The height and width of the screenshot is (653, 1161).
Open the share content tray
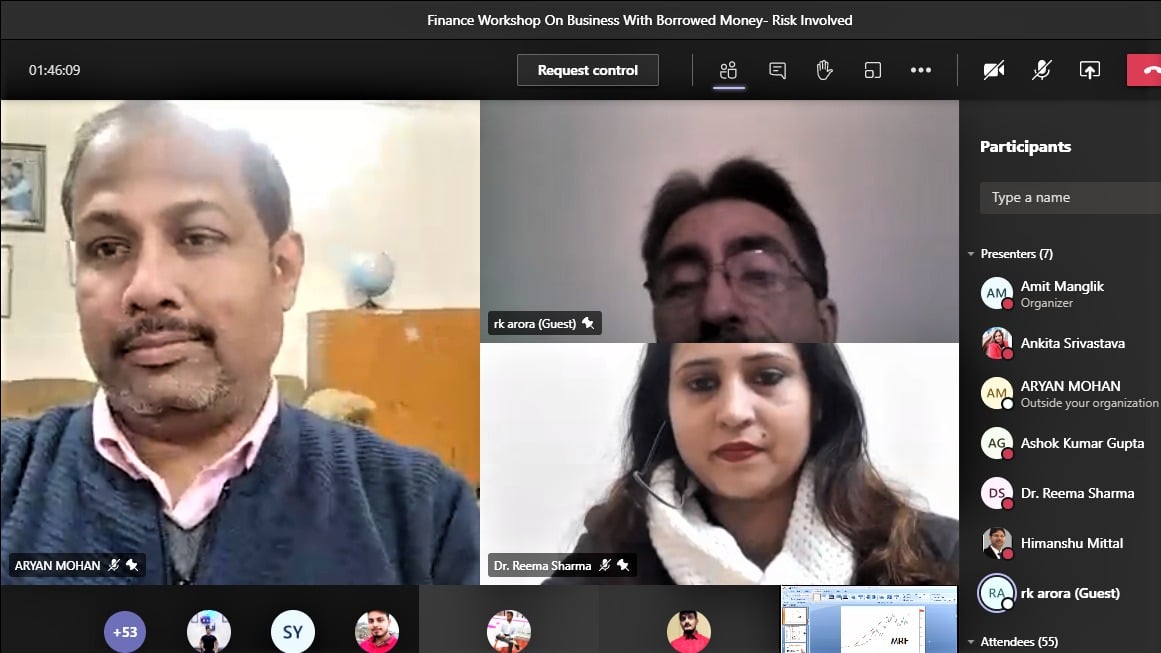pyautogui.click(x=1089, y=70)
